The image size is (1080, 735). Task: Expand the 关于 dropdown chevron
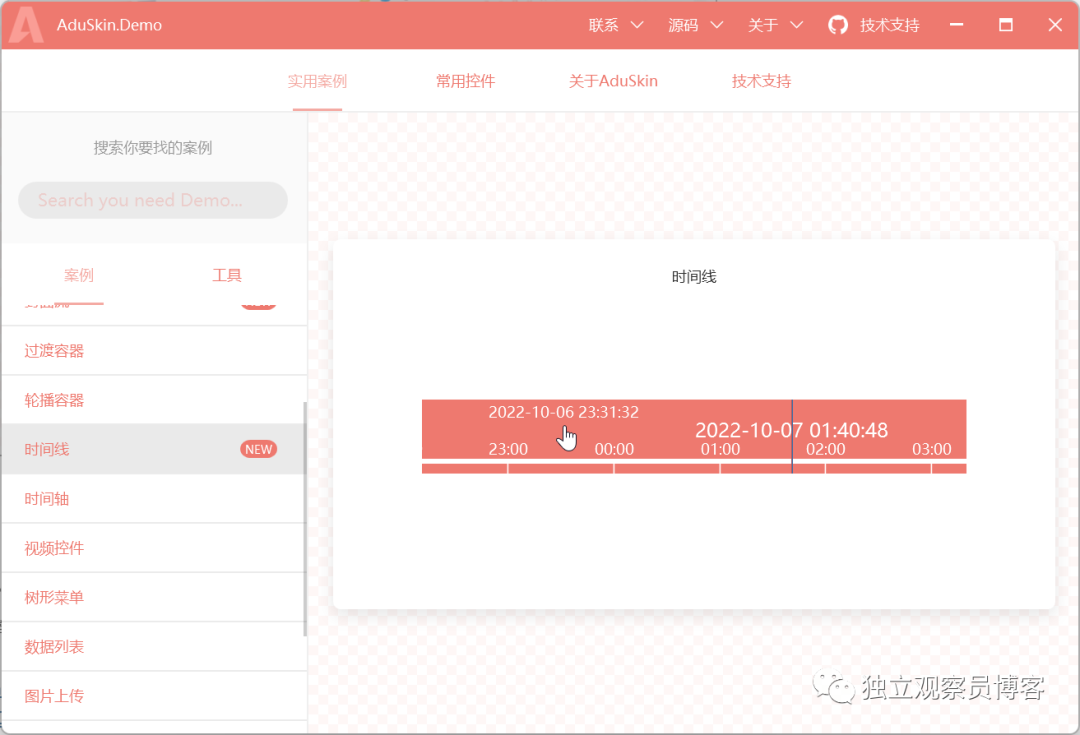click(796, 25)
